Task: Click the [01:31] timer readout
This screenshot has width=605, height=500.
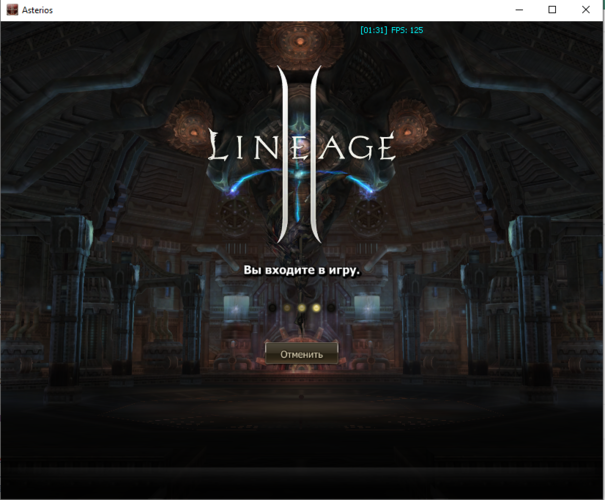Action: coord(373,31)
